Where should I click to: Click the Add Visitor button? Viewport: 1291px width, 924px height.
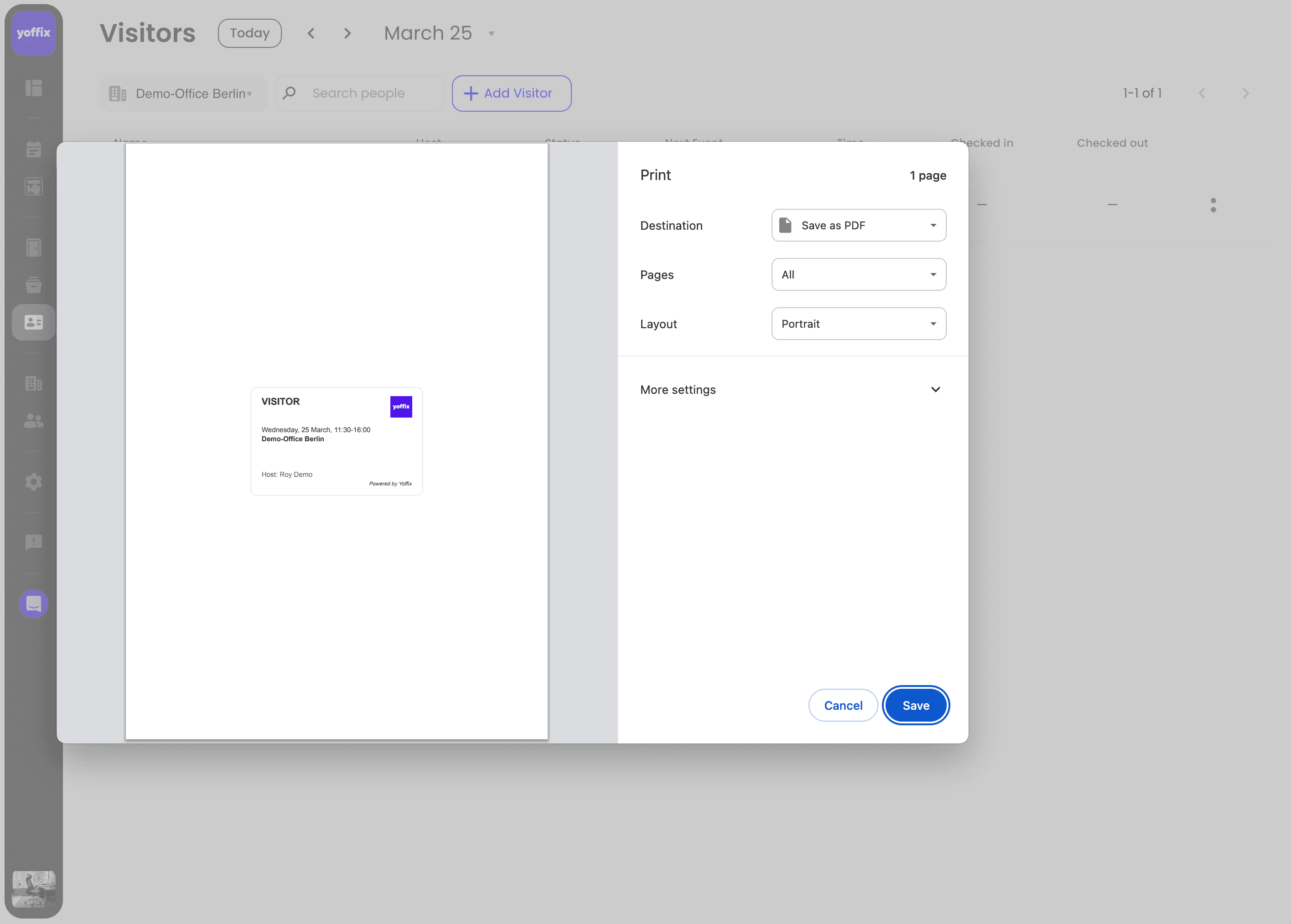pos(511,93)
